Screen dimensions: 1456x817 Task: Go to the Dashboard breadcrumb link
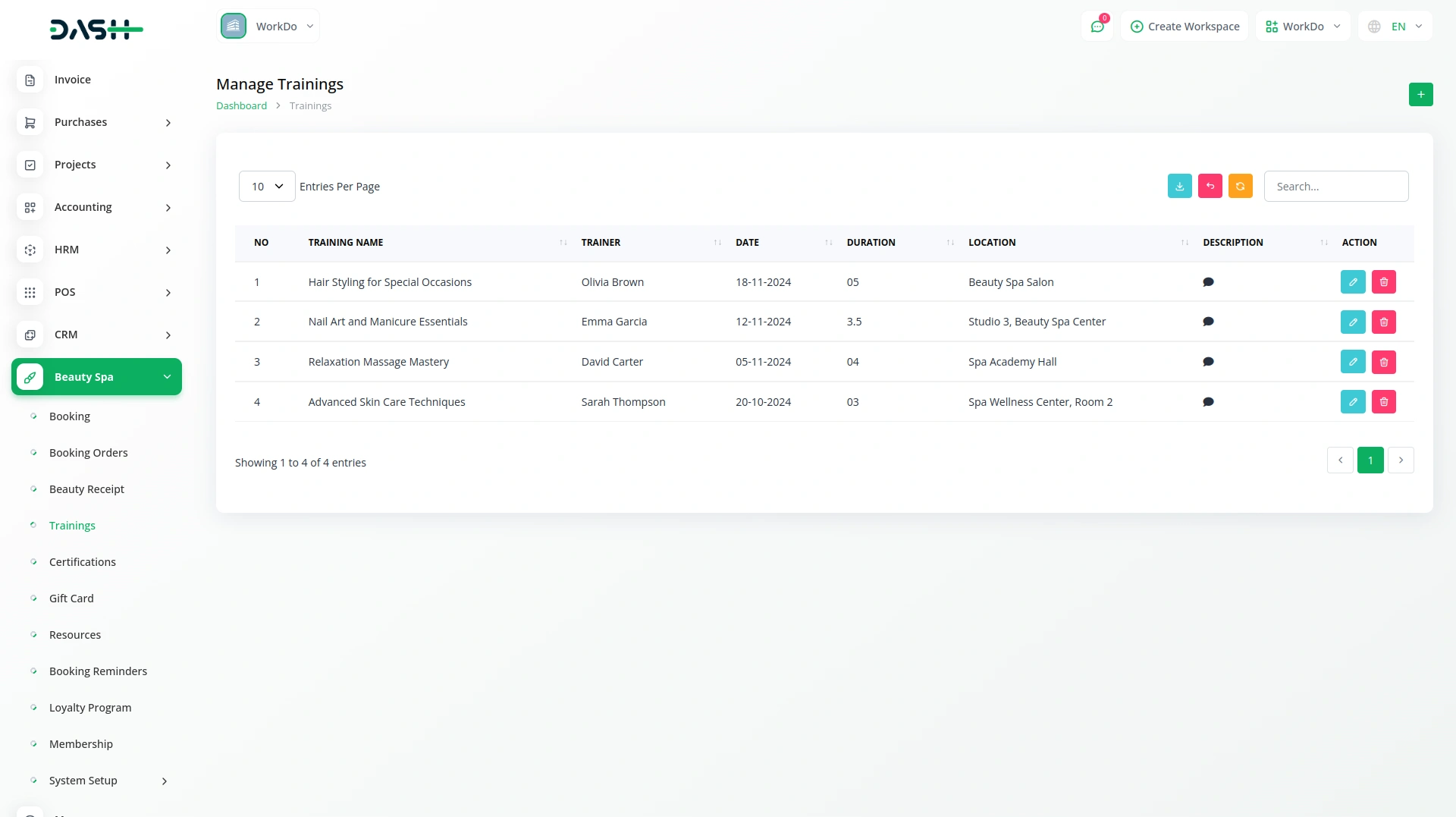coord(241,106)
